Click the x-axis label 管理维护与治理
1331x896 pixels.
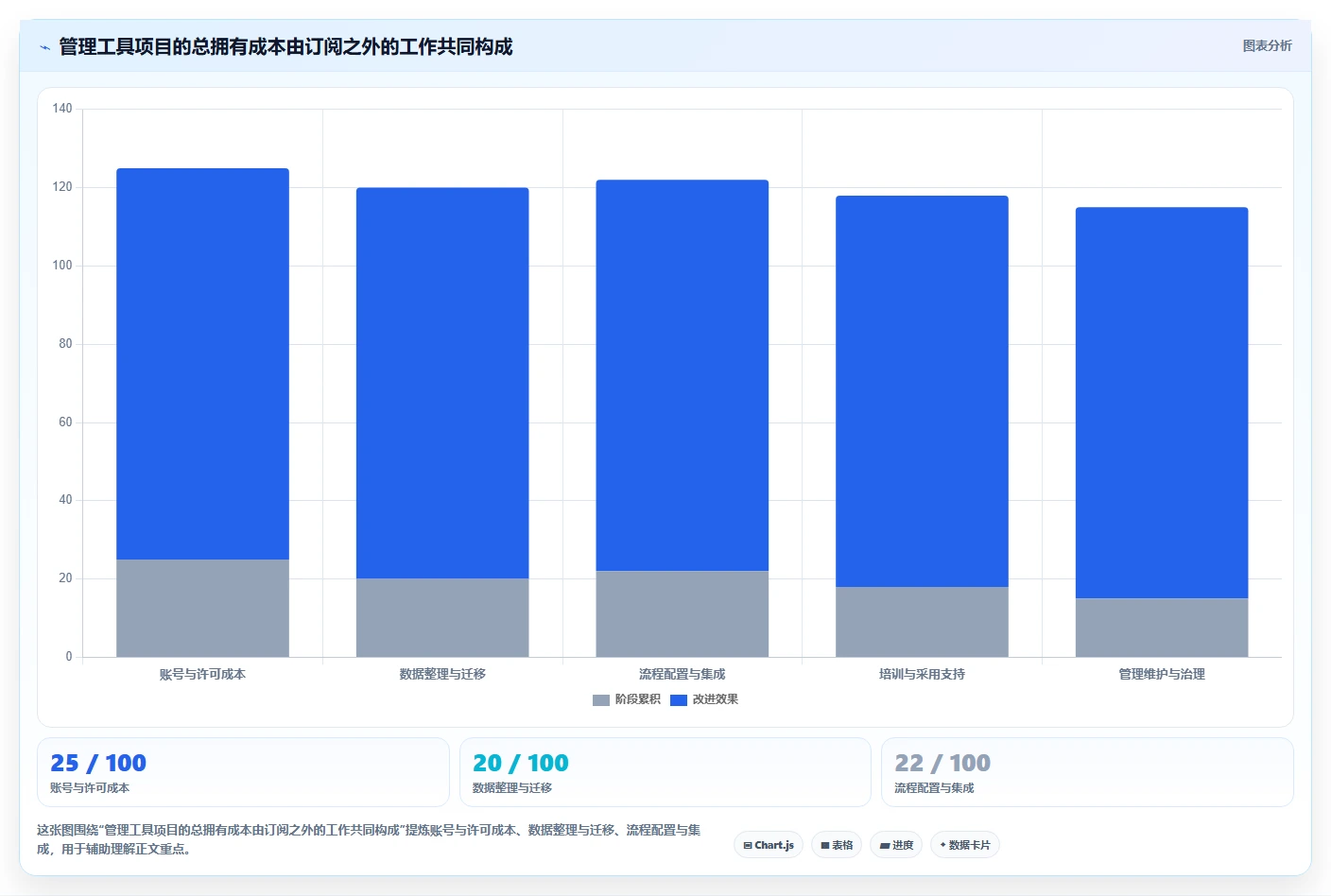[1162, 674]
